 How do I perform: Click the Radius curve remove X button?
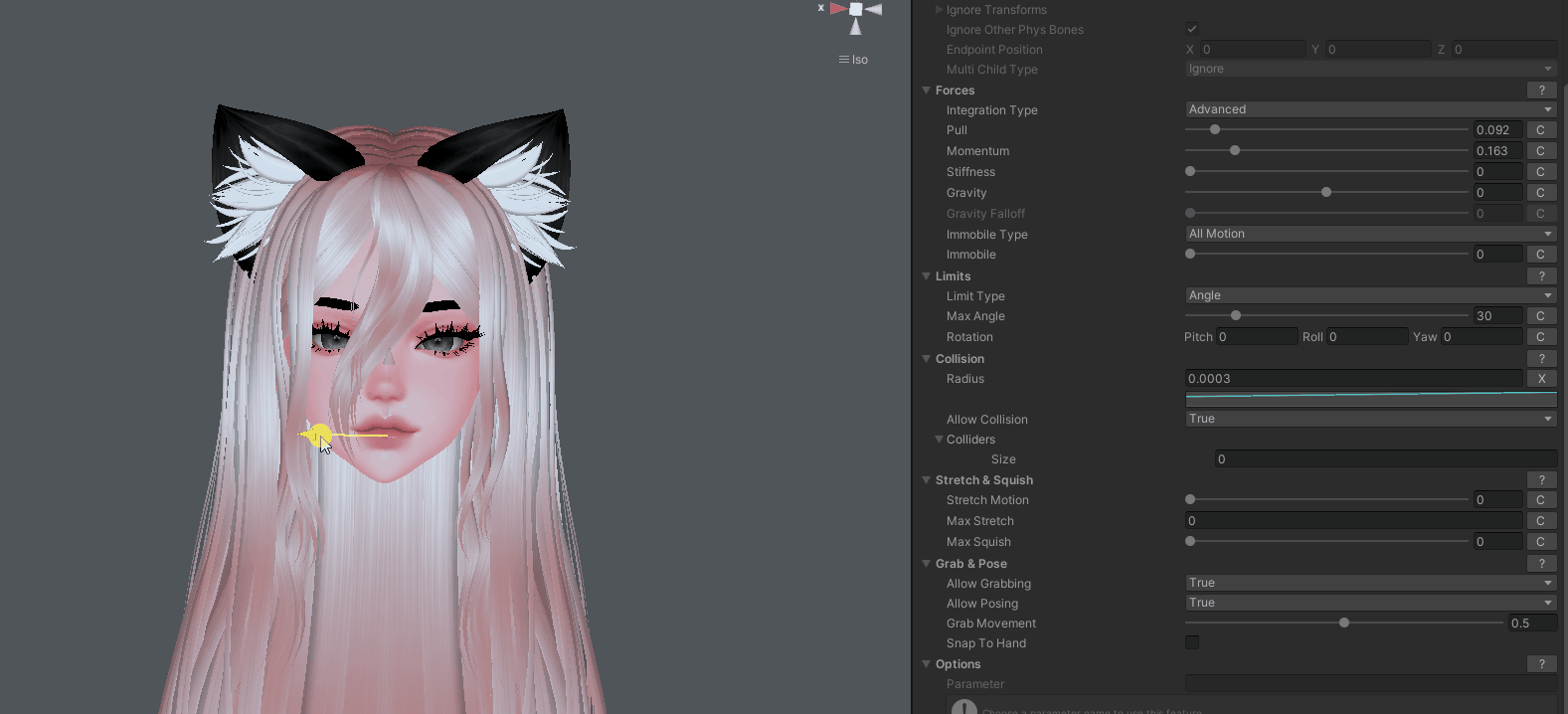pyautogui.click(x=1541, y=379)
